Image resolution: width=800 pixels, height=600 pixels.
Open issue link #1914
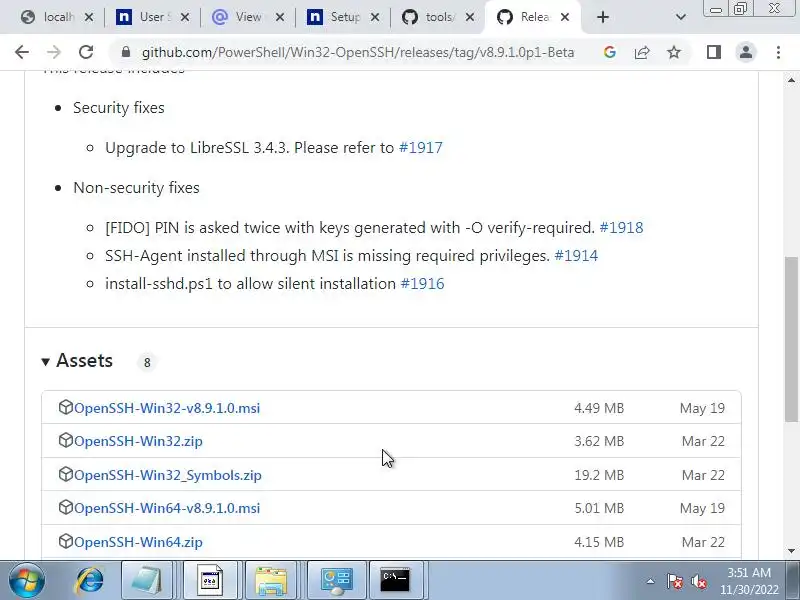pos(576,256)
